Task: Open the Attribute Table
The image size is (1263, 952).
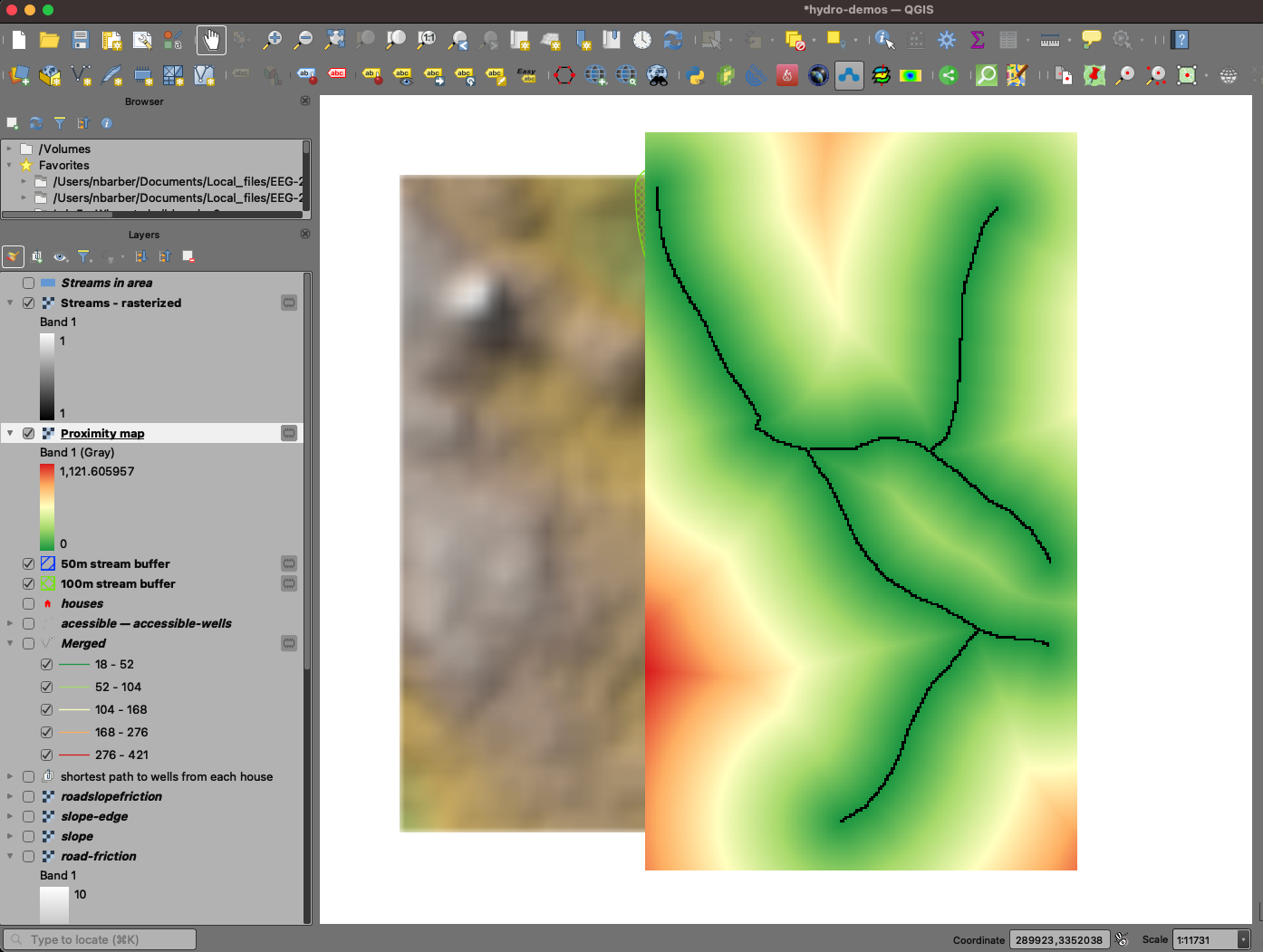Action: coord(1009,39)
